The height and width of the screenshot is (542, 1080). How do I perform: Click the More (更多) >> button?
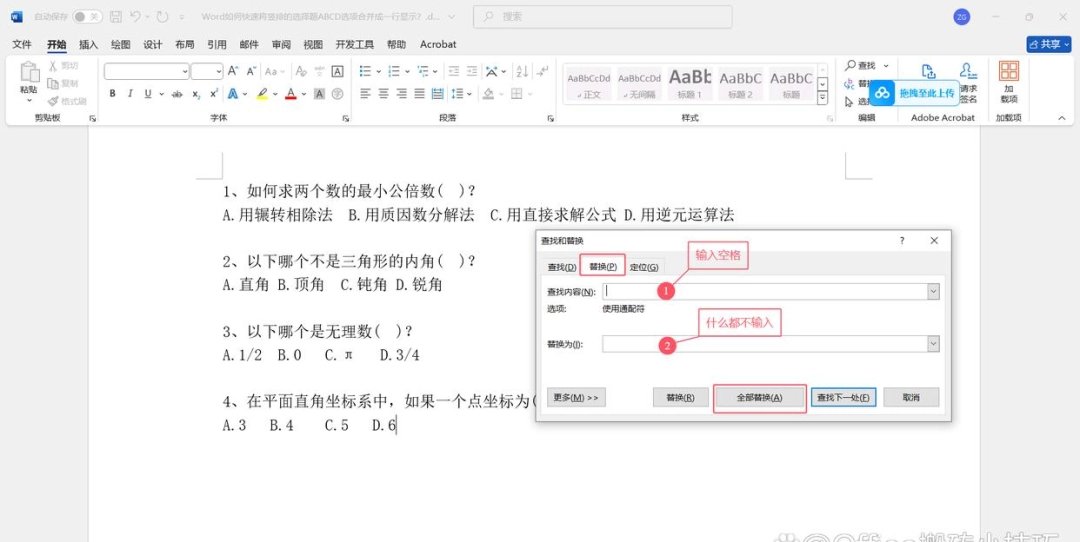pos(577,397)
